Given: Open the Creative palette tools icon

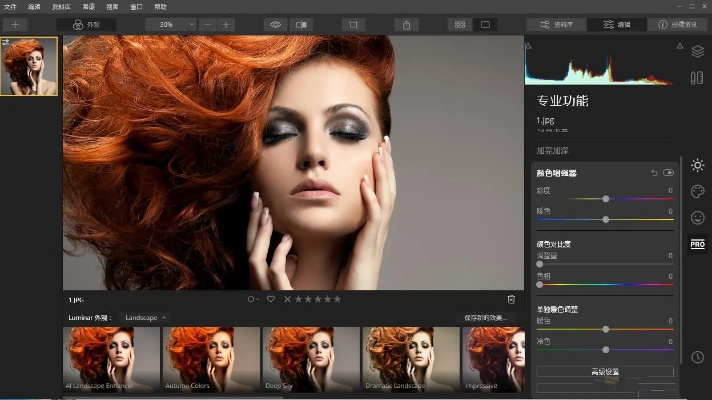Looking at the screenshot, I should tap(697, 191).
